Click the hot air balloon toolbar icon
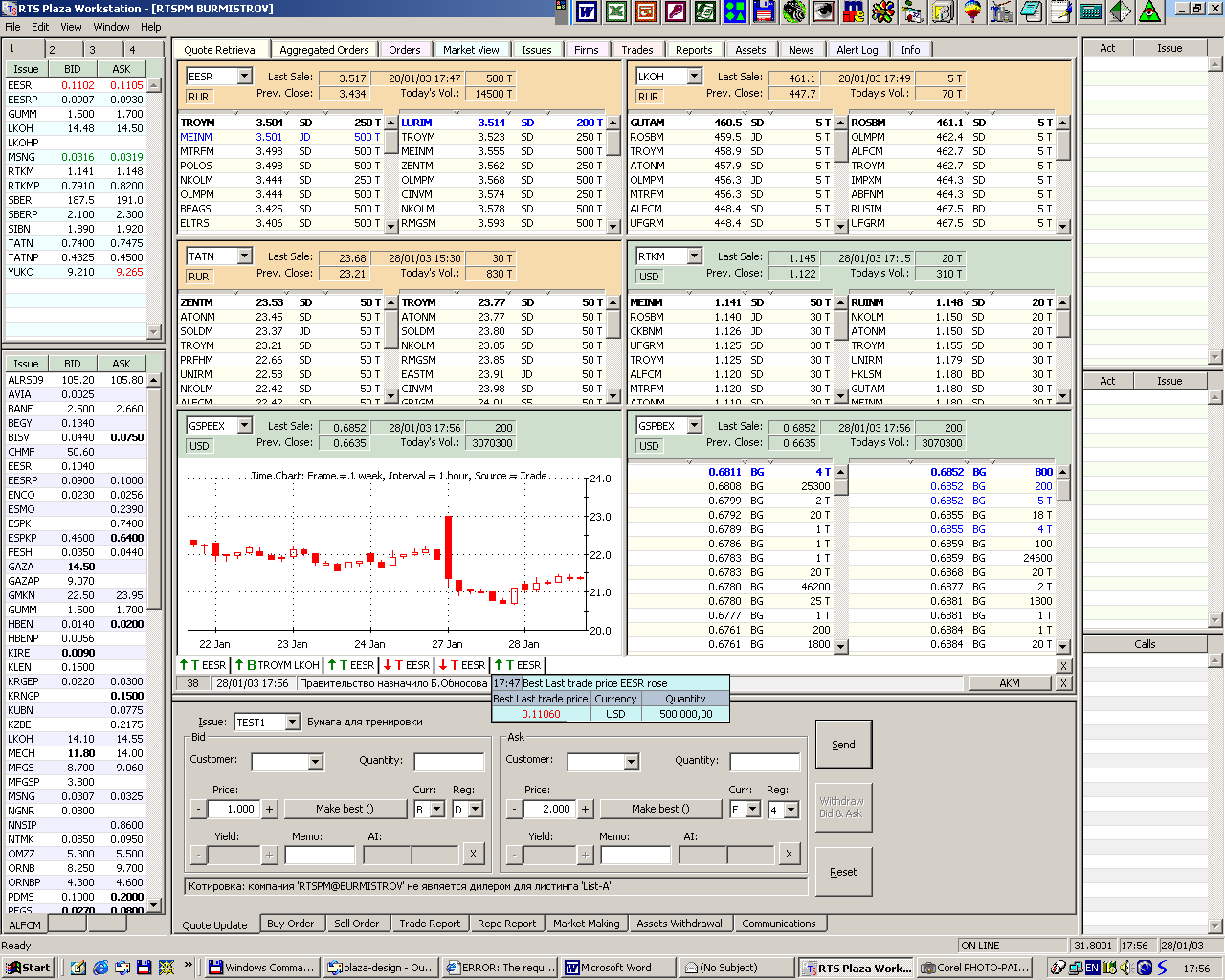This screenshot has height=980, width=1225. (971, 11)
